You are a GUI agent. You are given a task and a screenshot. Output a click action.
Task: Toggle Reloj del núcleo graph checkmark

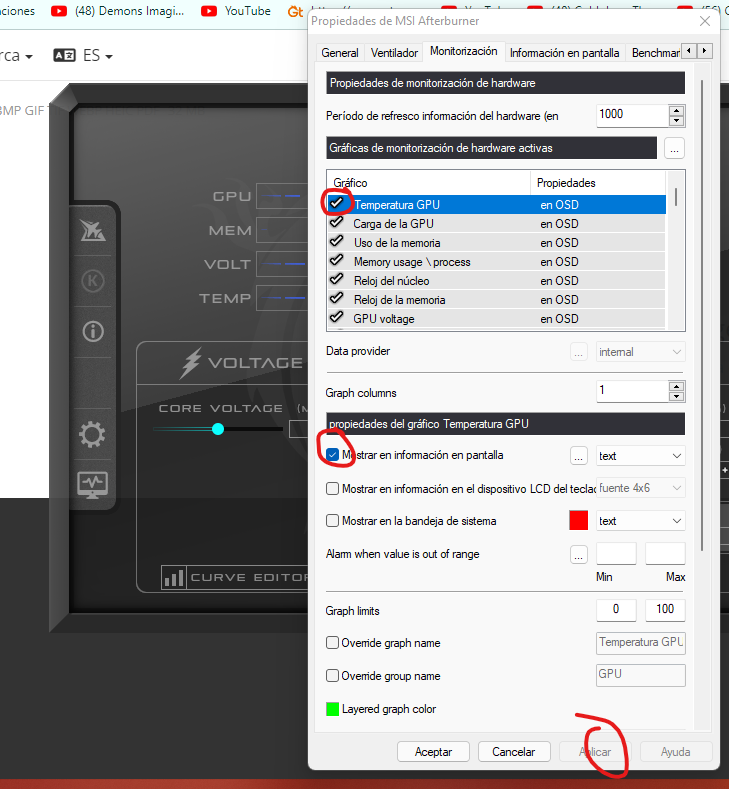click(337, 279)
